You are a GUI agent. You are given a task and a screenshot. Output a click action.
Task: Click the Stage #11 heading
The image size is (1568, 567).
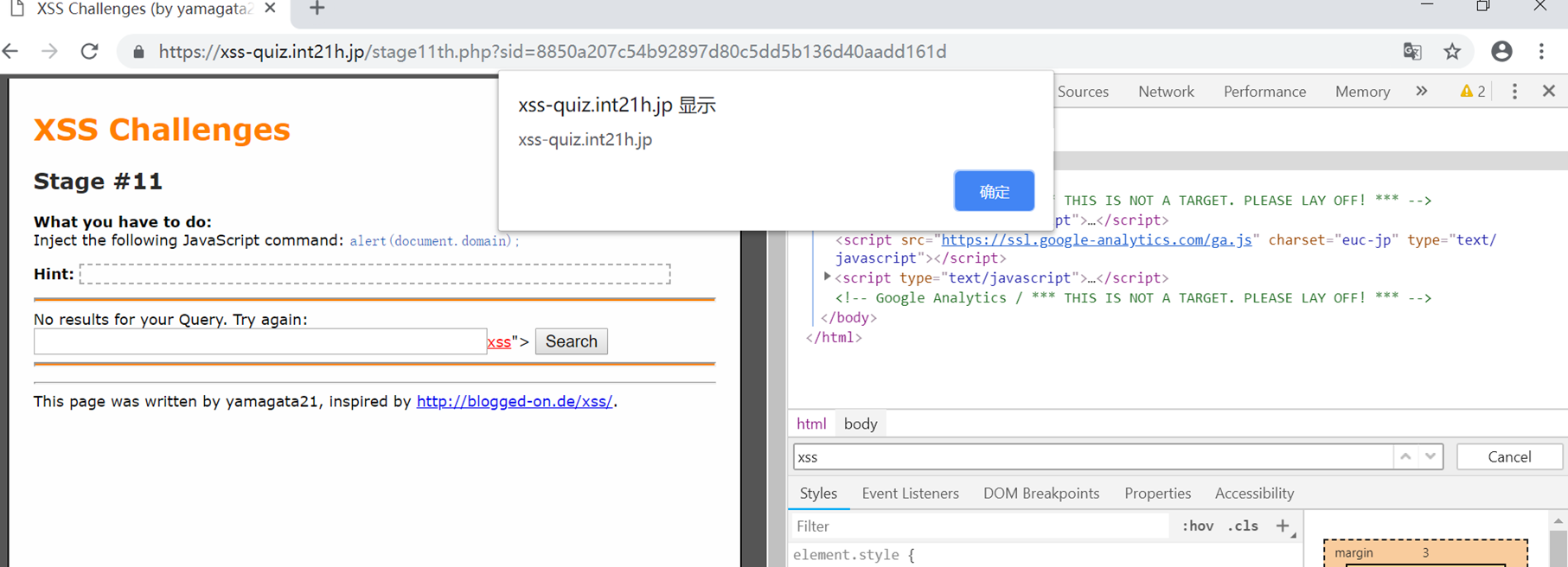tap(98, 182)
